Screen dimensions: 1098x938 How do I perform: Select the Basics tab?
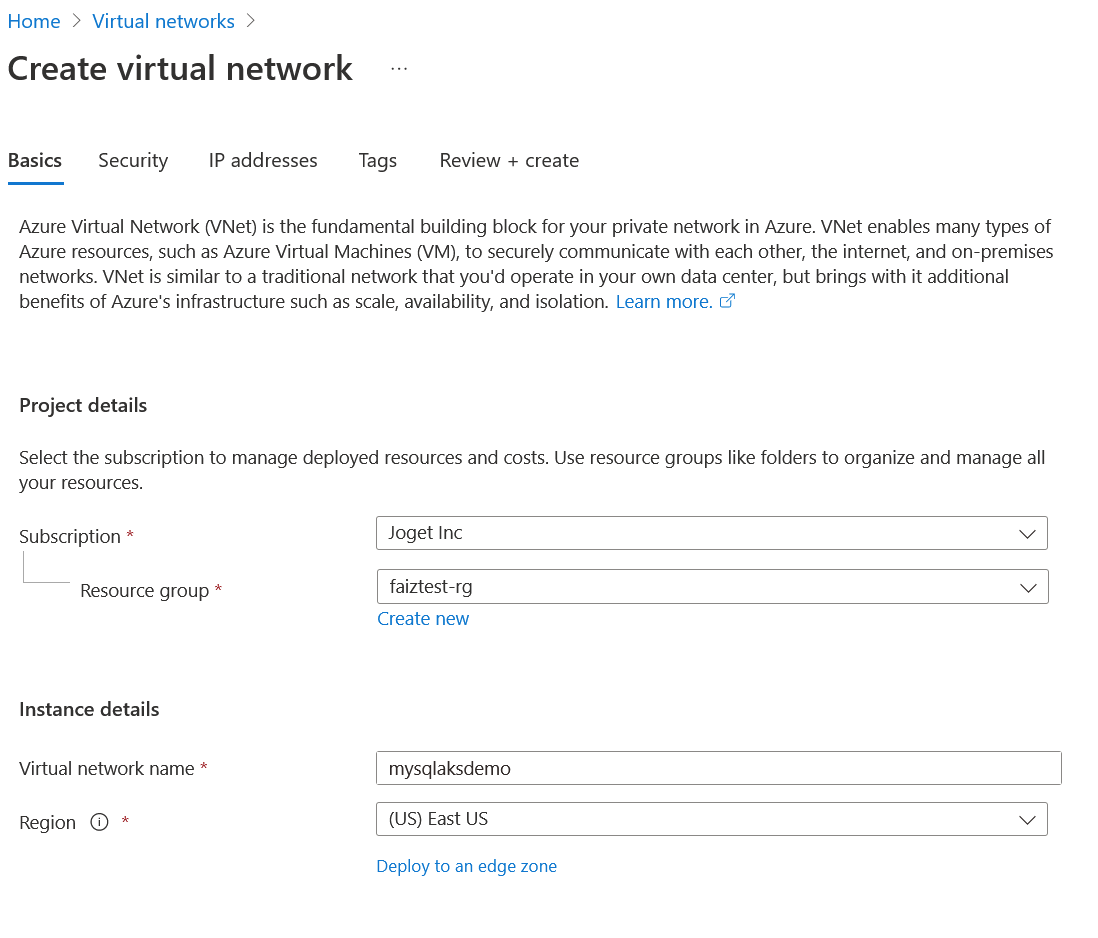(35, 161)
